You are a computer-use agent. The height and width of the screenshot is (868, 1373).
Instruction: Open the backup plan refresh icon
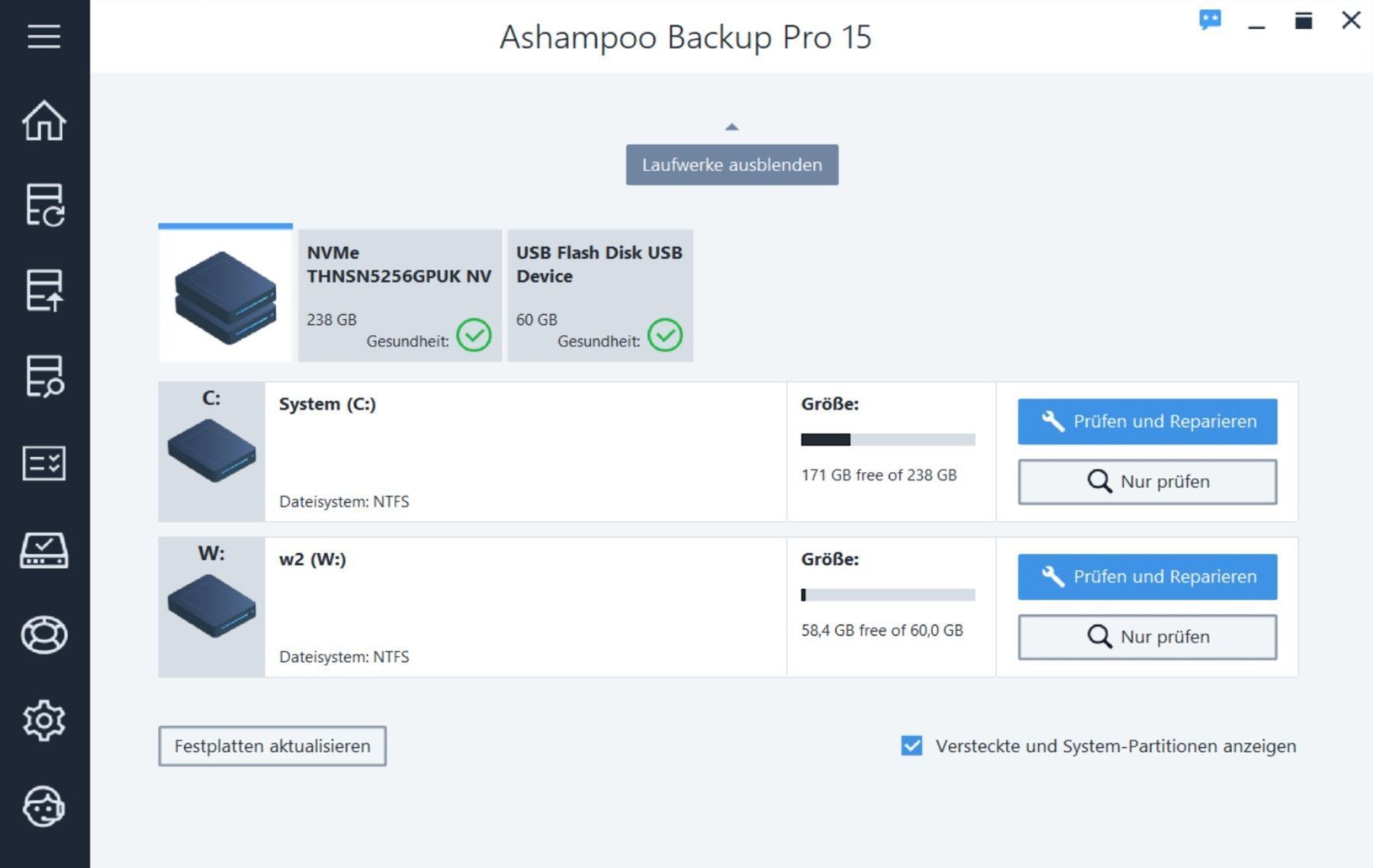(x=44, y=205)
